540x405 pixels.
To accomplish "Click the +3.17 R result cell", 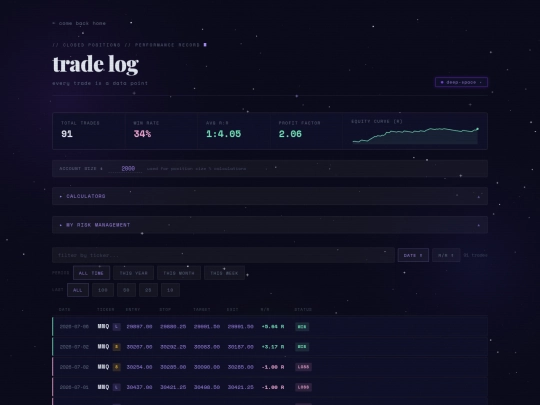I will point(273,347).
